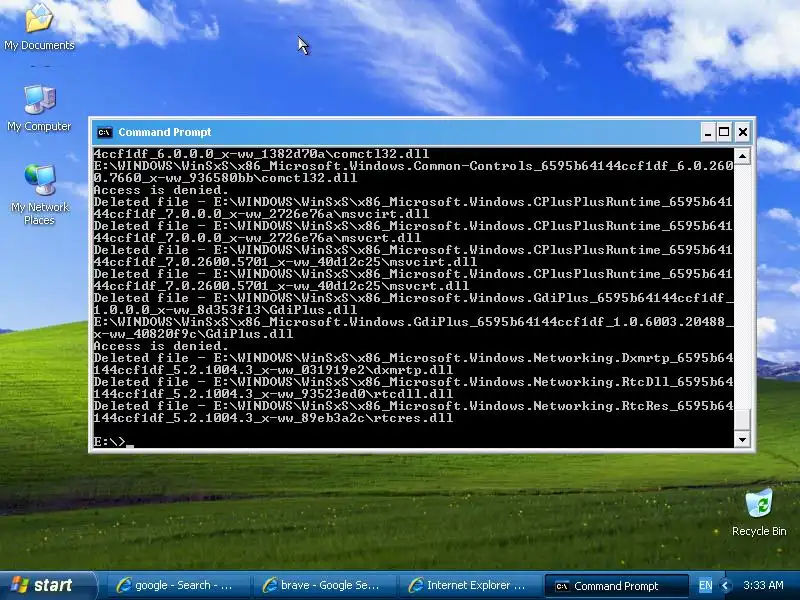
Task: Switch to the Internet Explorer taskbar window
Action: [469, 585]
